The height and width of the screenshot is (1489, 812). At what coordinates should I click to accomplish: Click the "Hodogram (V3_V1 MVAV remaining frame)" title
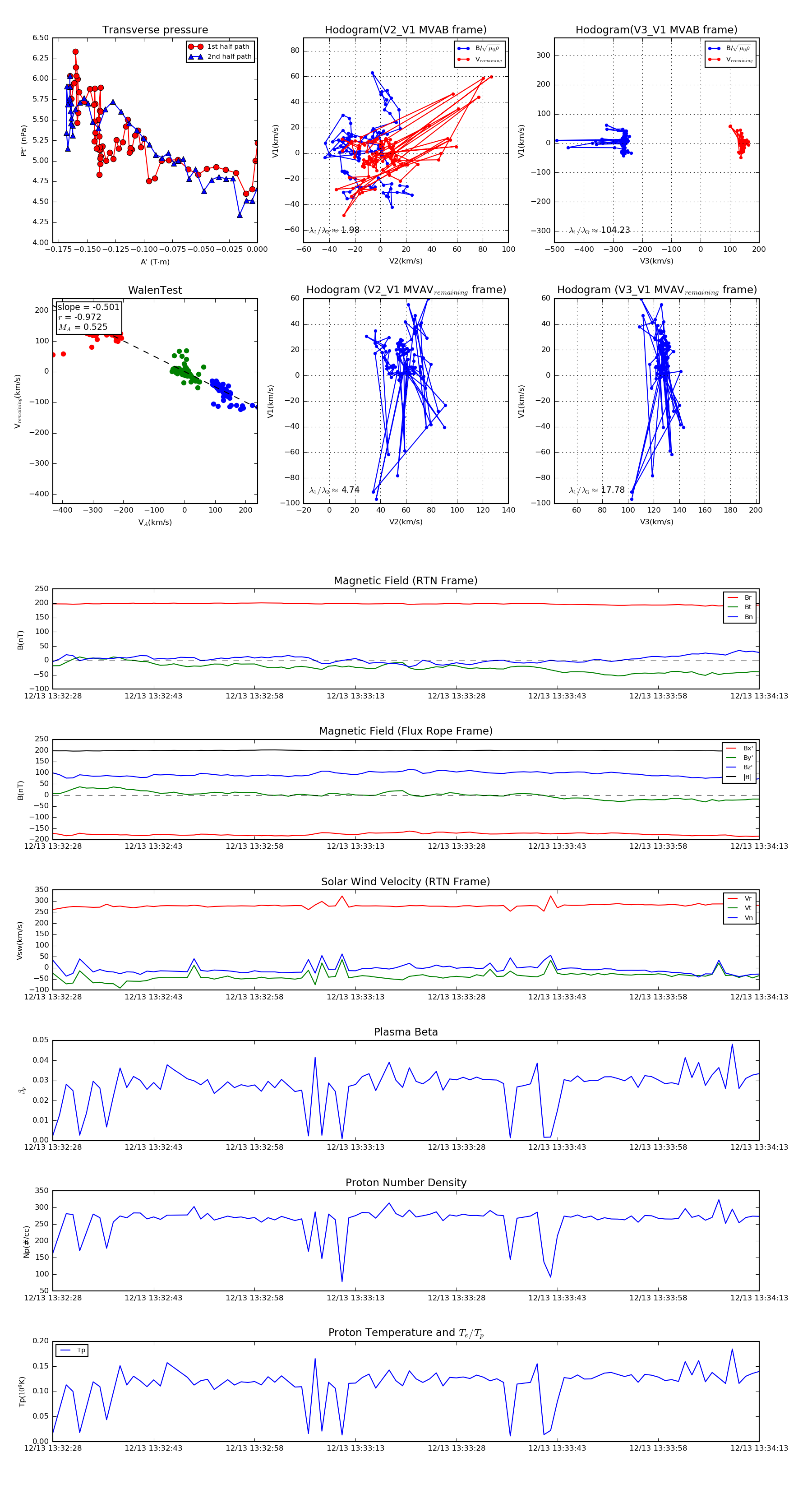click(x=656, y=290)
